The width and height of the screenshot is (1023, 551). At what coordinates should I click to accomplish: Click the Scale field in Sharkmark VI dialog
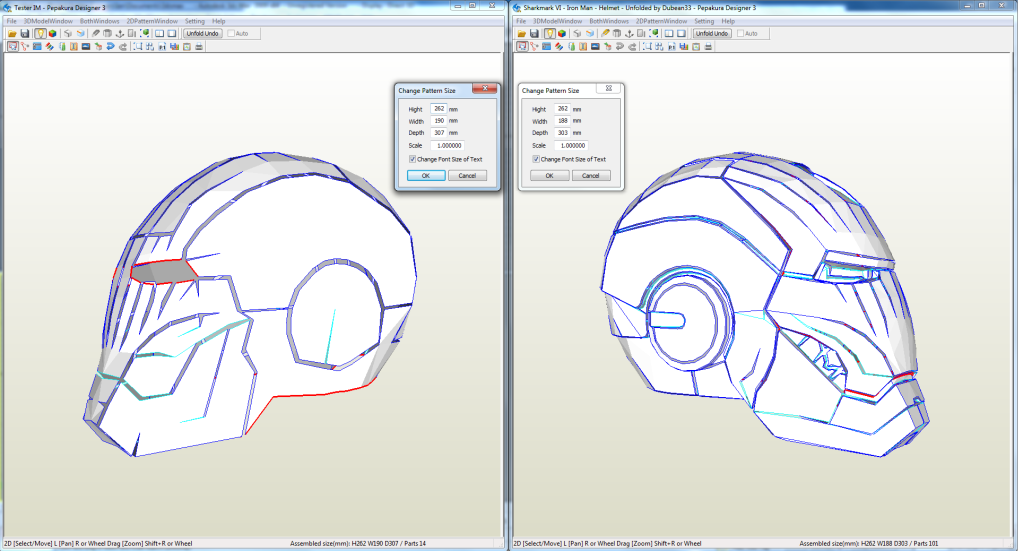coord(571,145)
